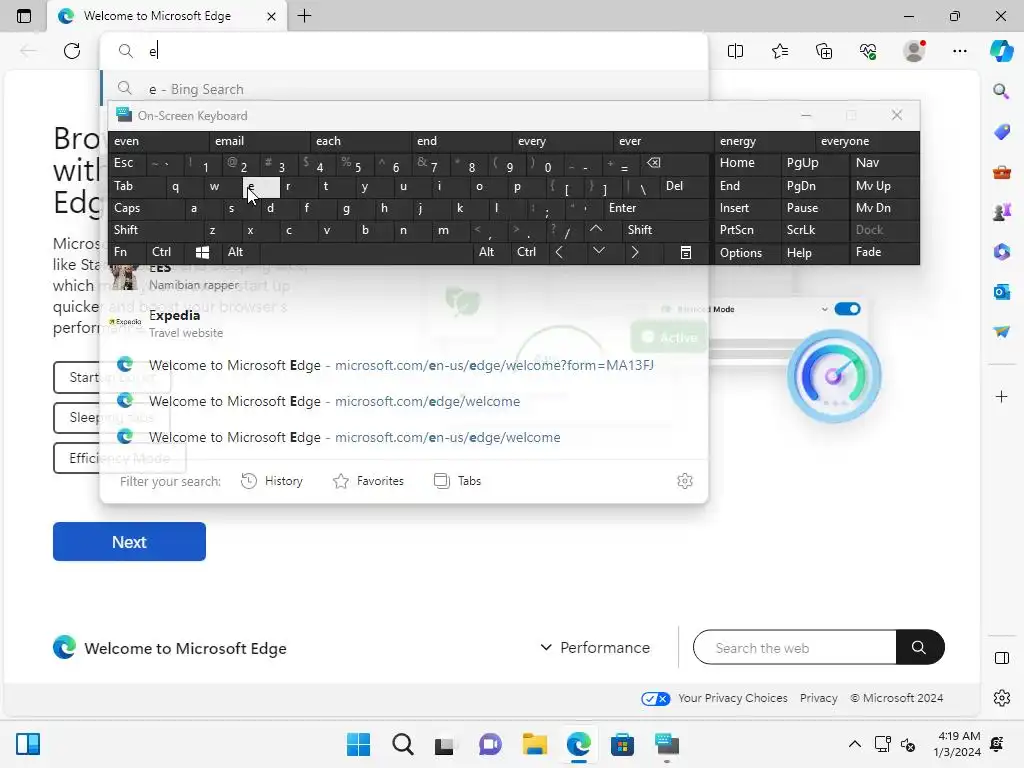Open the Widgets icon in taskbar

(28, 744)
